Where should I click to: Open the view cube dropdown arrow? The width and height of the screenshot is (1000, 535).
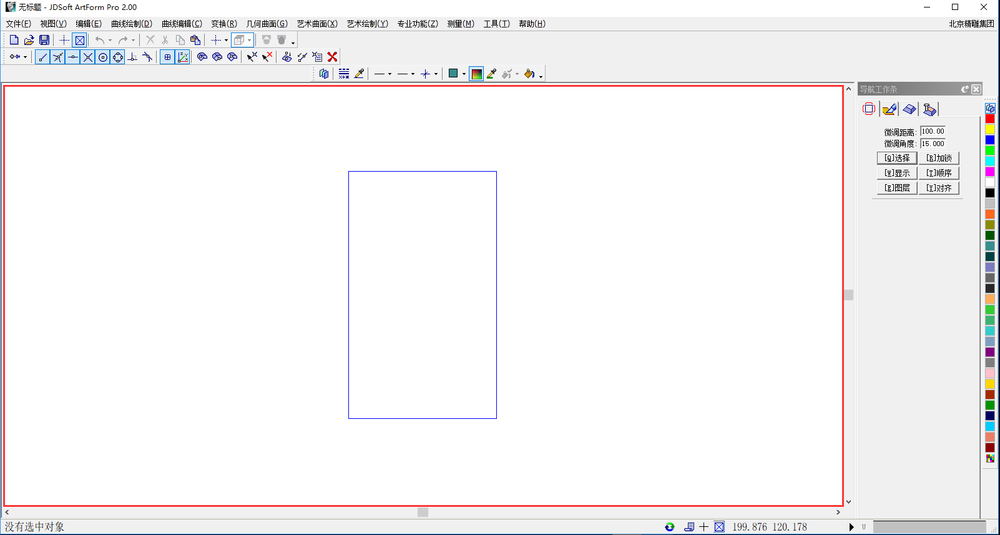tap(249, 40)
